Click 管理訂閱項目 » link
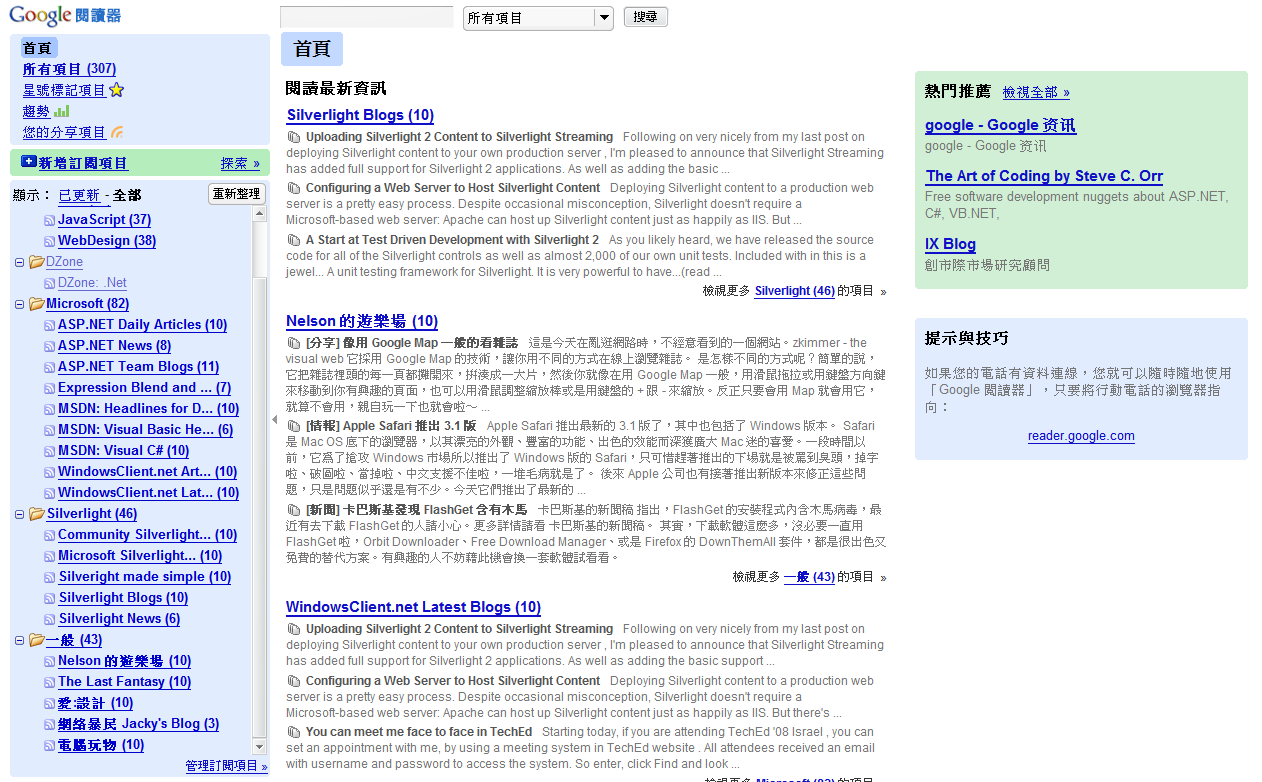 click(x=226, y=766)
